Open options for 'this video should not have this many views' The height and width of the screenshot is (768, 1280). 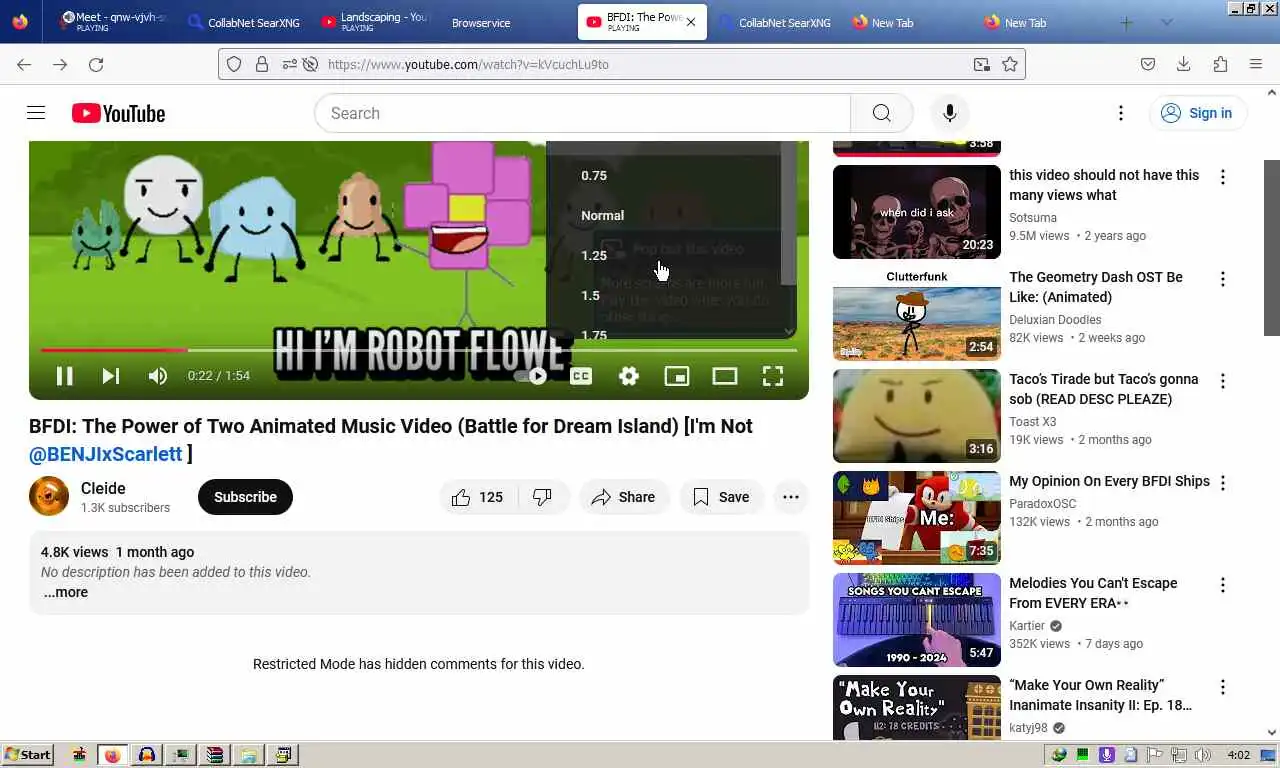tap(1222, 177)
